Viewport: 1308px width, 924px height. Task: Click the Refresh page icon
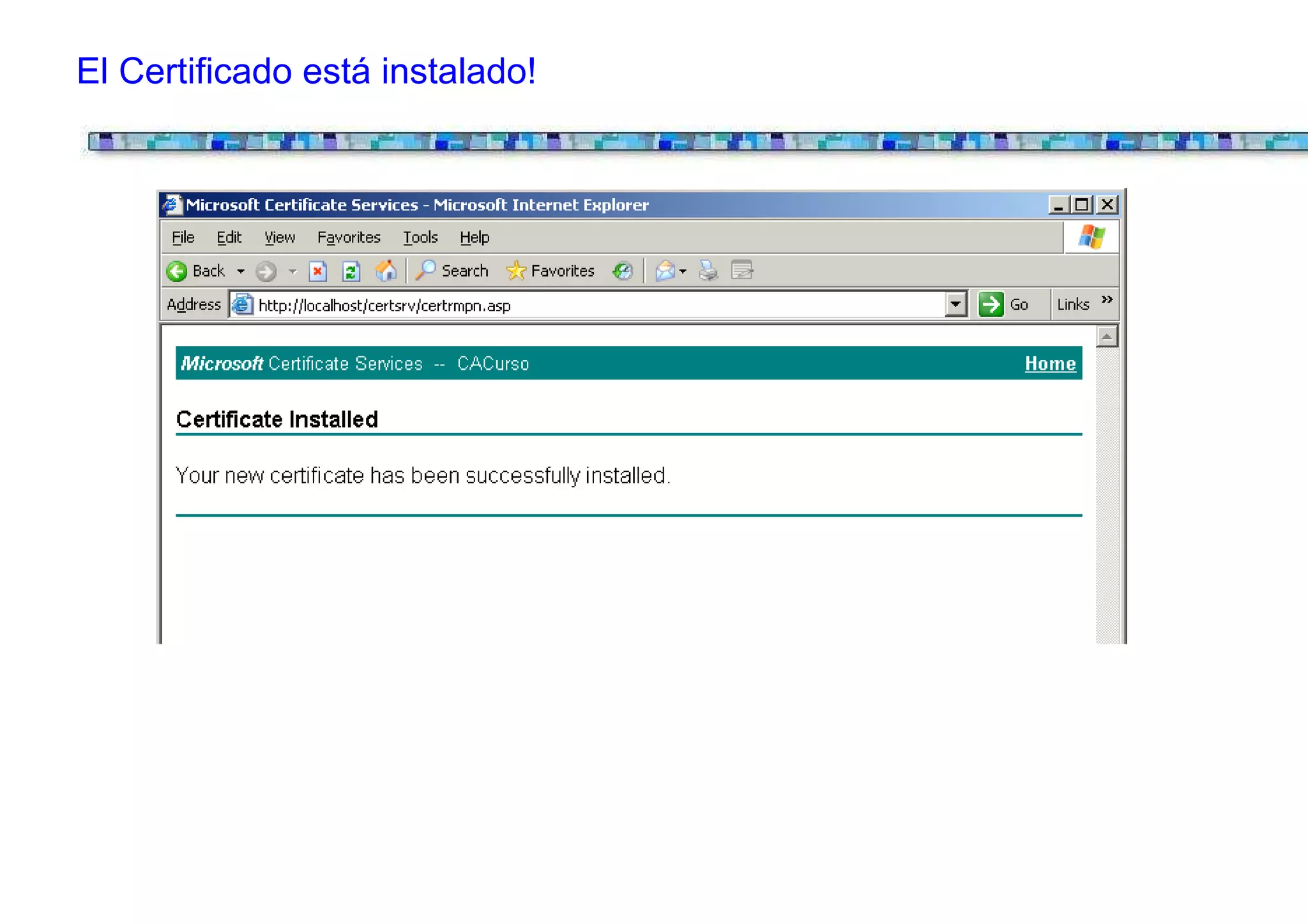pyautogui.click(x=351, y=271)
